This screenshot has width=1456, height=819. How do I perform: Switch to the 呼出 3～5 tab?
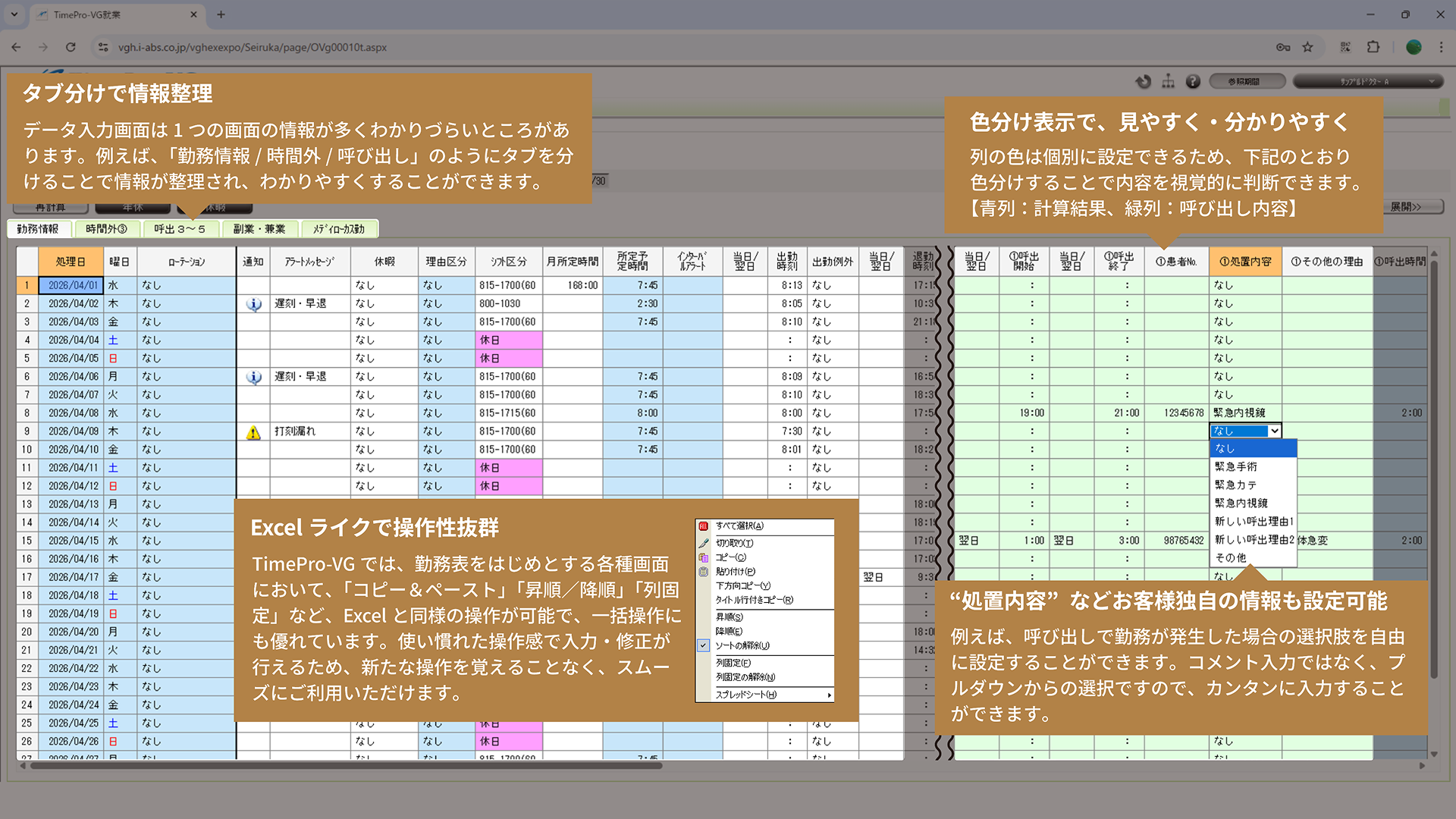pos(180,229)
